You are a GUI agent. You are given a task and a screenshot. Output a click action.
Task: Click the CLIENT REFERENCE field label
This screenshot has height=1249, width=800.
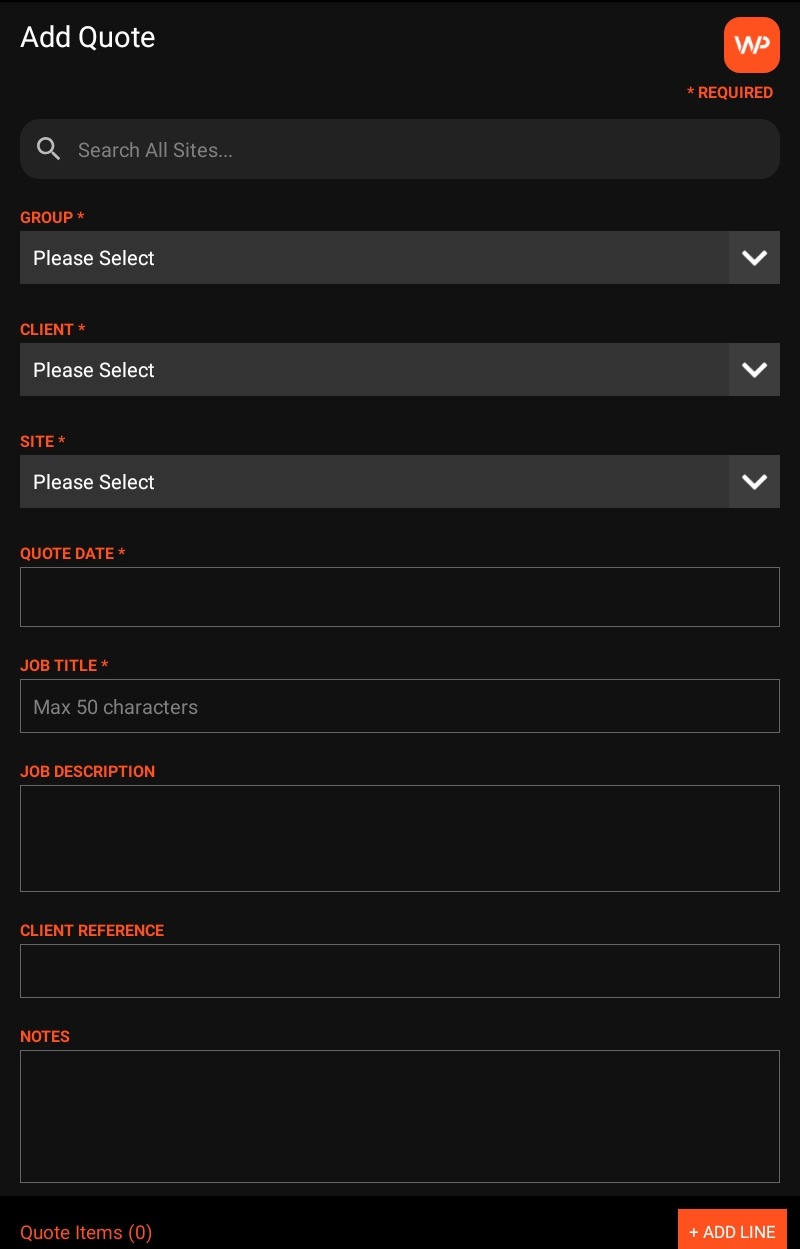pos(92,930)
